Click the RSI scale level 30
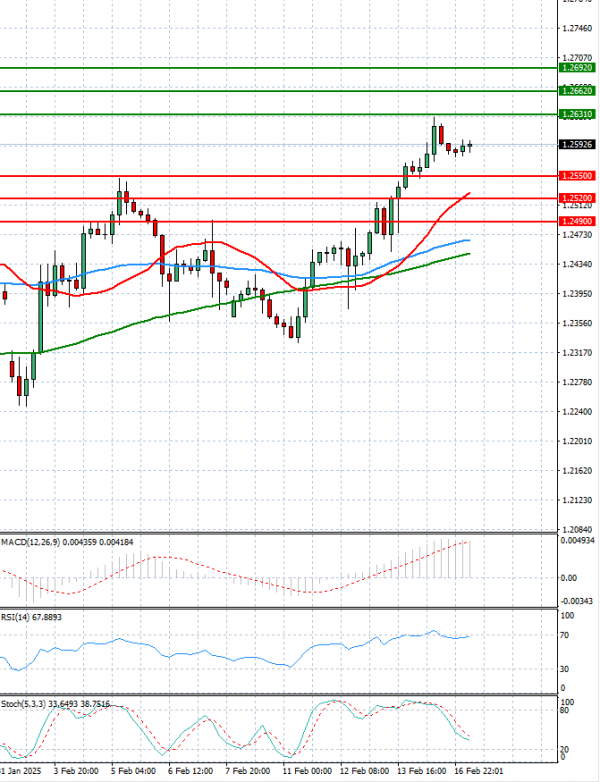This screenshot has height=782, width=600. pos(565,669)
